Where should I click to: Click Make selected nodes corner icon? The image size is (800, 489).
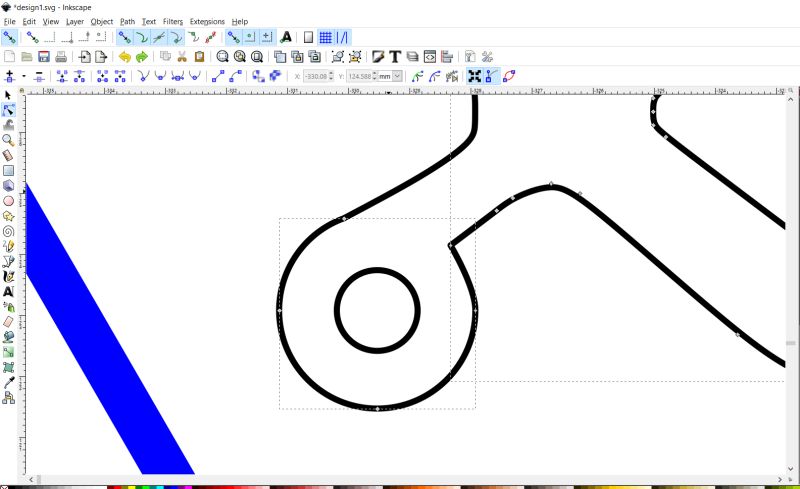[144, 77]
